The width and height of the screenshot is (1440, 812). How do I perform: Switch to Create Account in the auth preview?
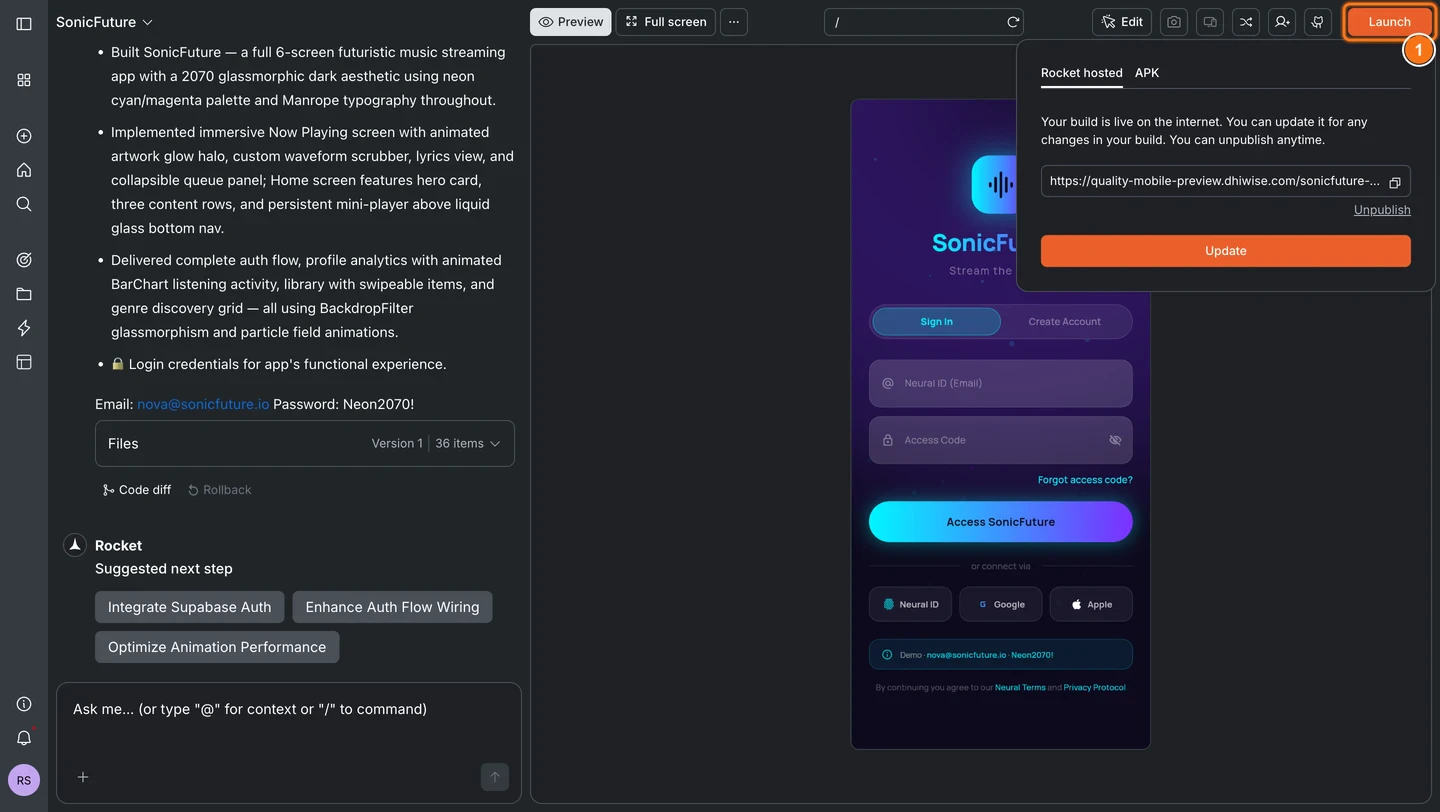point(1063,321)
